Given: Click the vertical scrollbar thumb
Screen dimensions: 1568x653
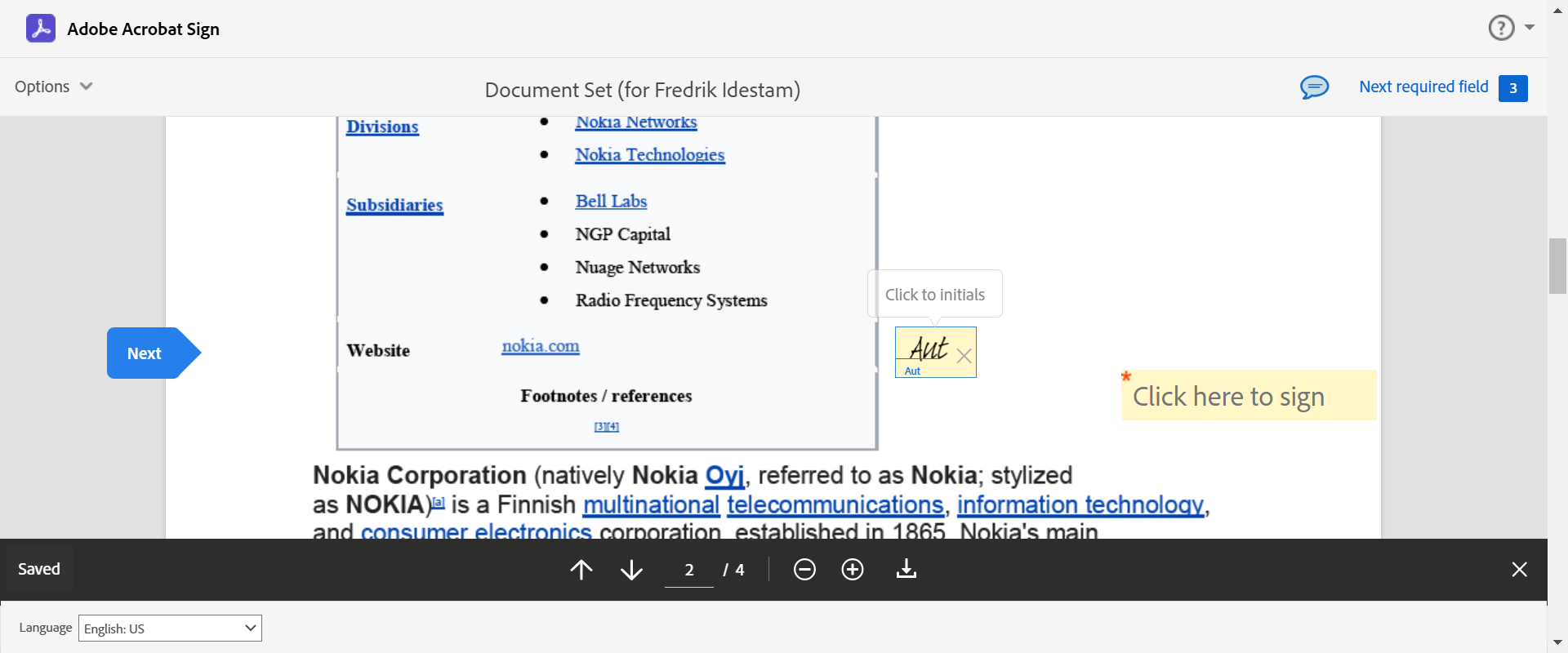Looking at the screenshot, I should (1557, 265).
